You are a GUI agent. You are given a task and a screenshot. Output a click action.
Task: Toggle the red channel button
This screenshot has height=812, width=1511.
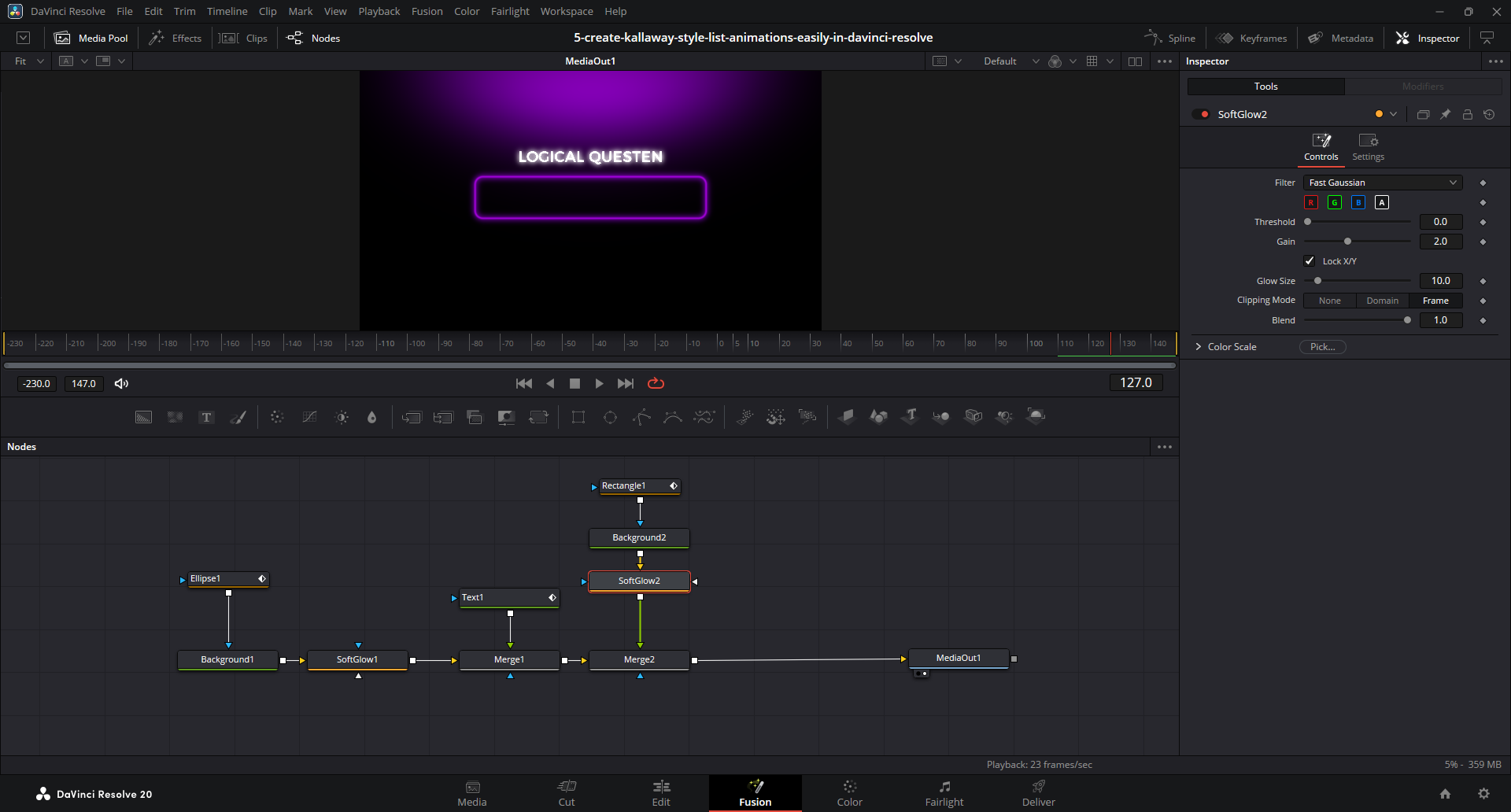point(1311,202)
